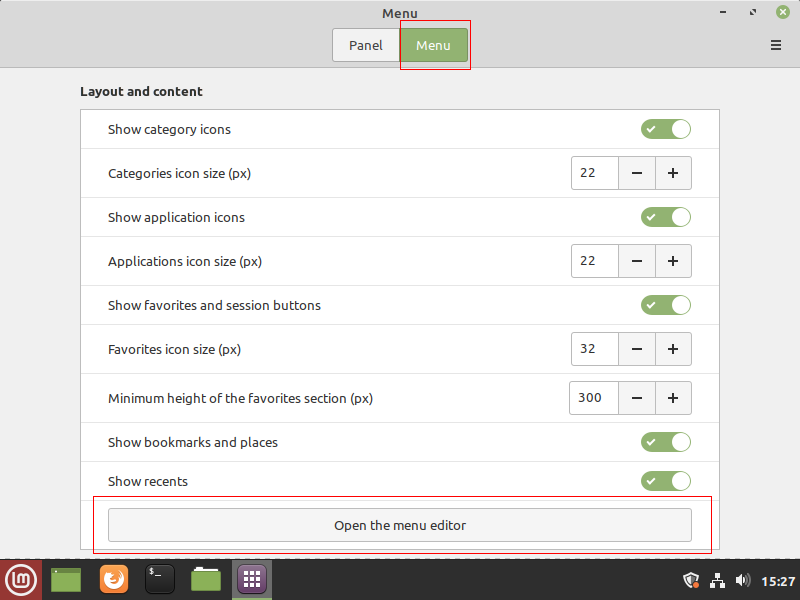This screenshot has width=800, height=600.
Task: Decrease Applications icon size
Action: [x=637, y=261]
